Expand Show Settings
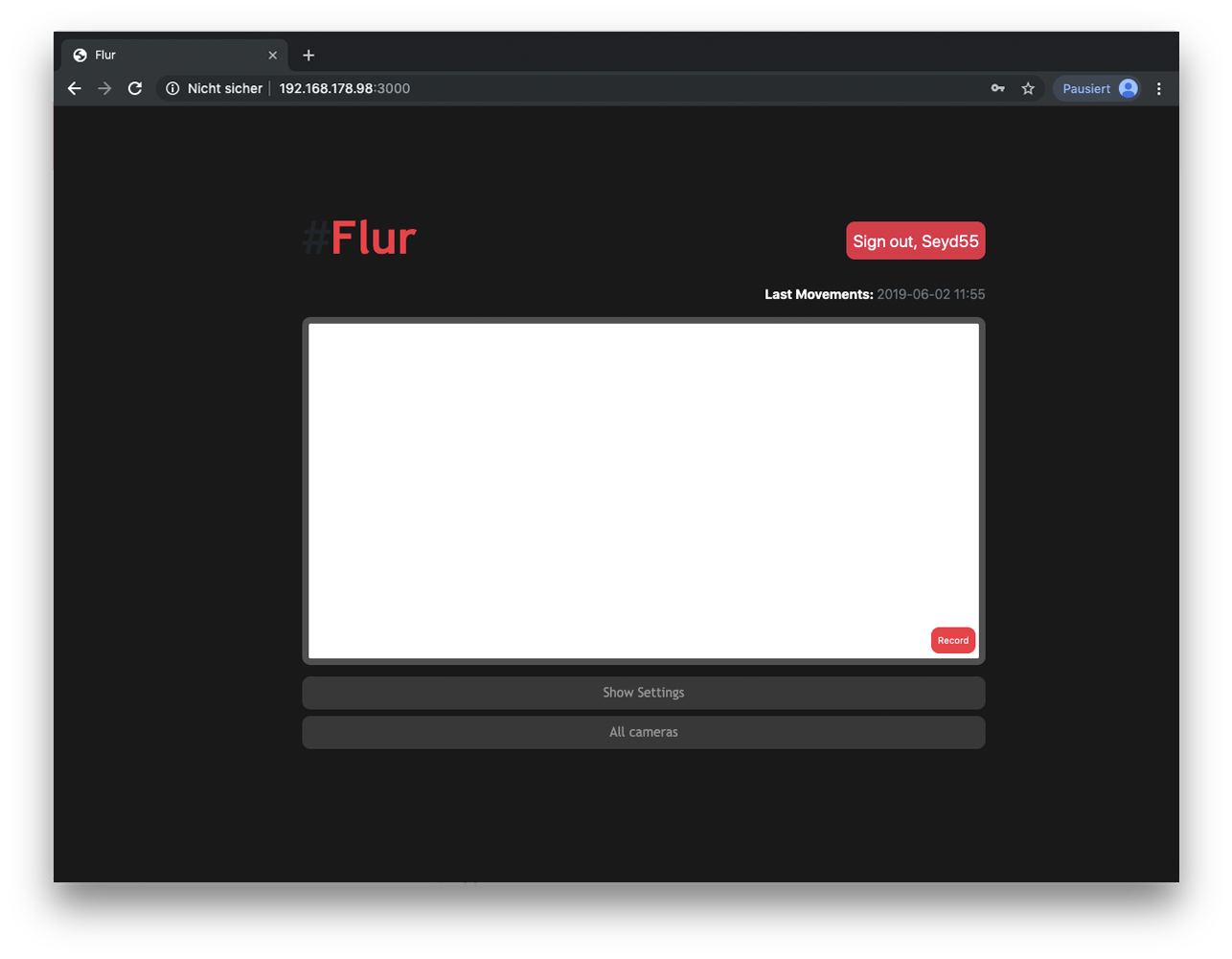 pyautogui.click(x=643, y=693)
